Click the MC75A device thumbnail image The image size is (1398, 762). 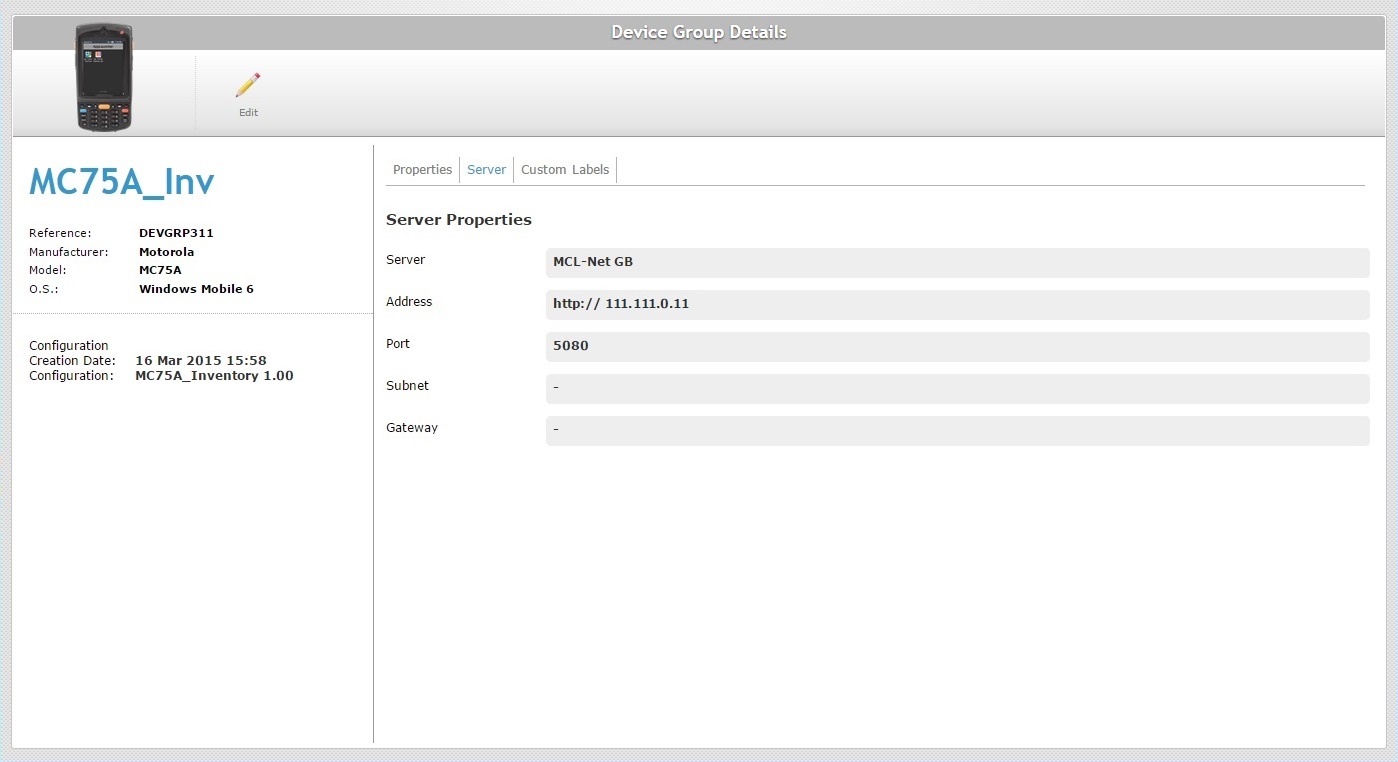pos(104,77)
